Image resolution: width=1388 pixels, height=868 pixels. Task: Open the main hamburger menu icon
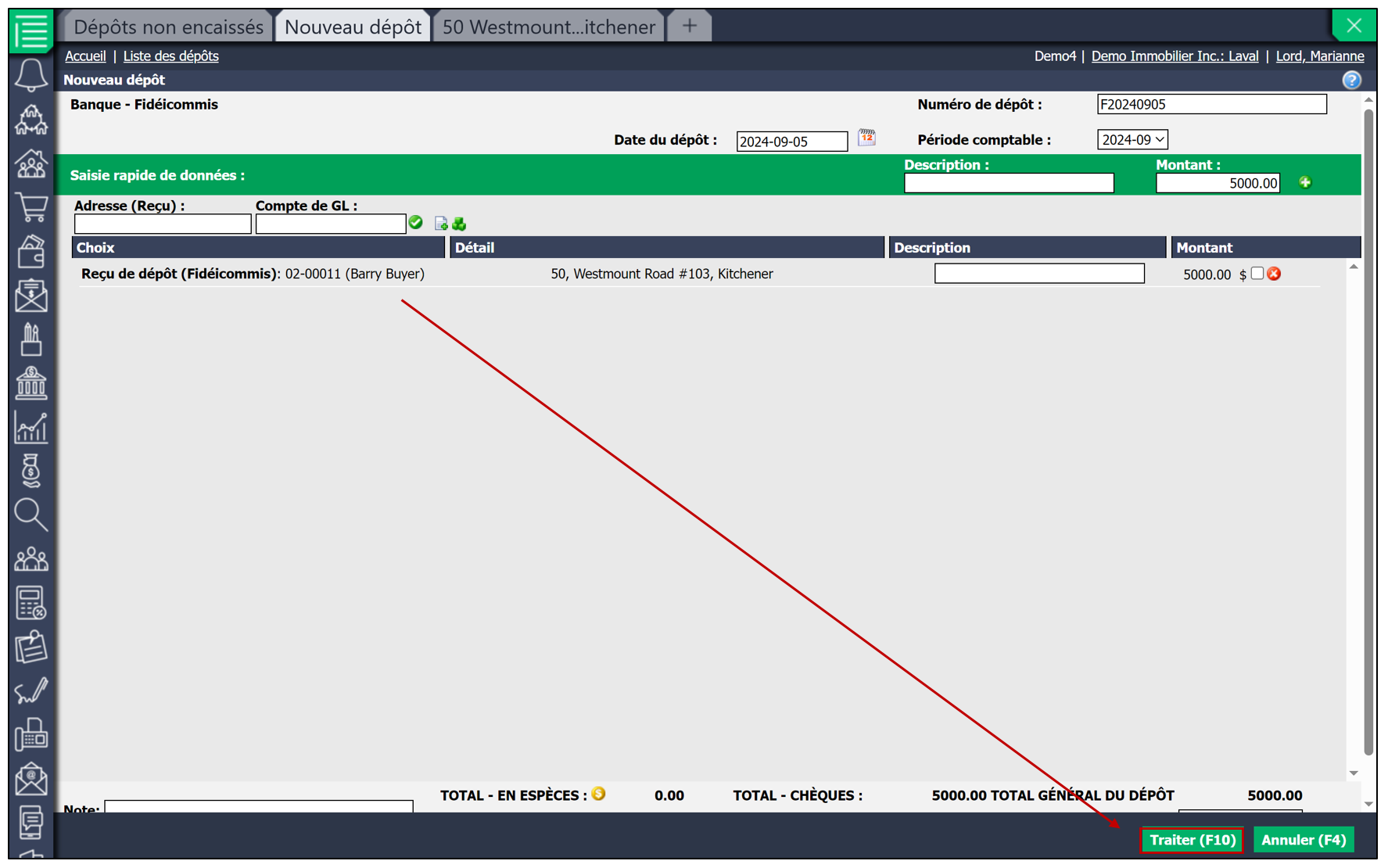click(x=31, y=31)
